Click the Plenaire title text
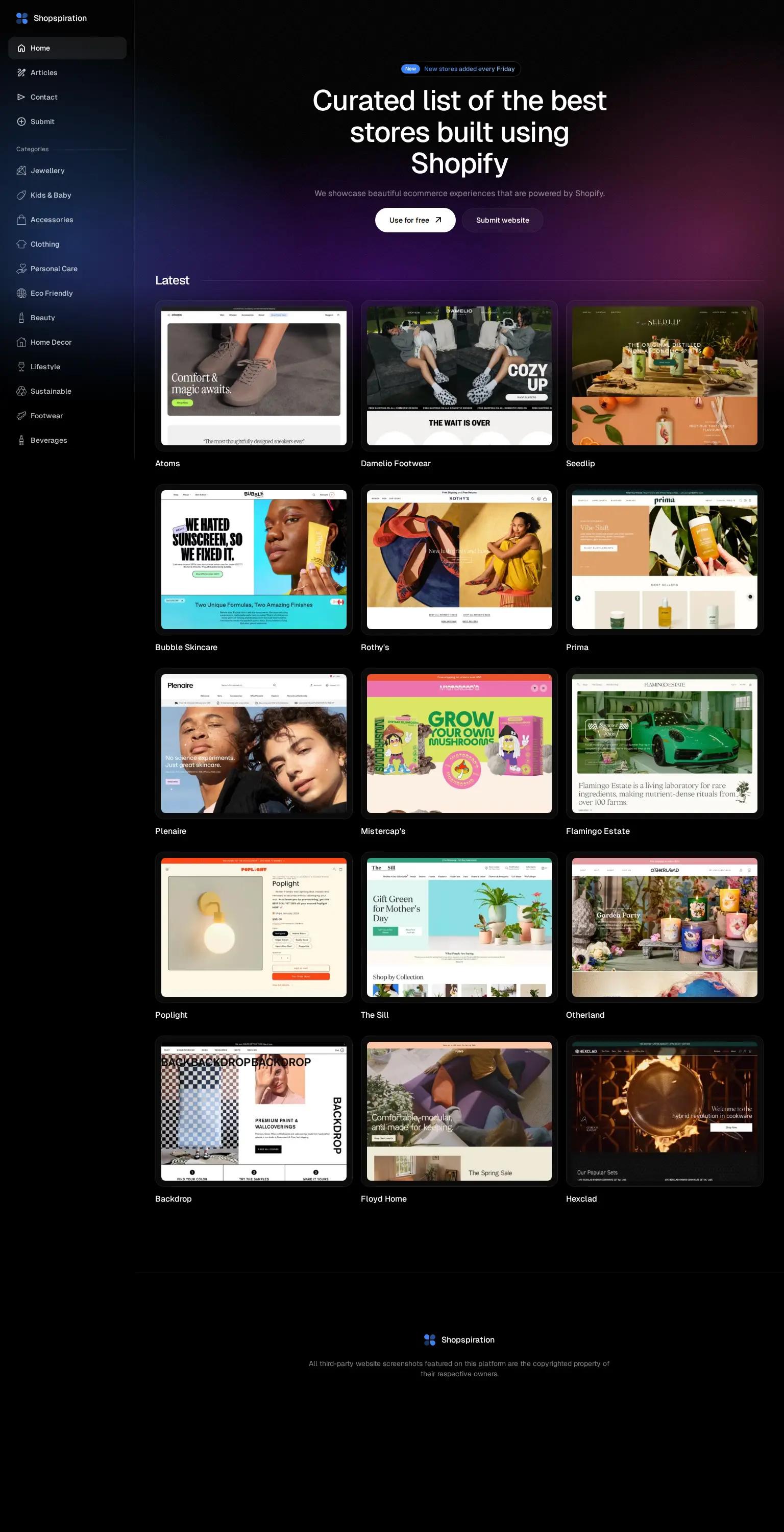This screenshot has width=784, height=1532. [x=170, y=831]
